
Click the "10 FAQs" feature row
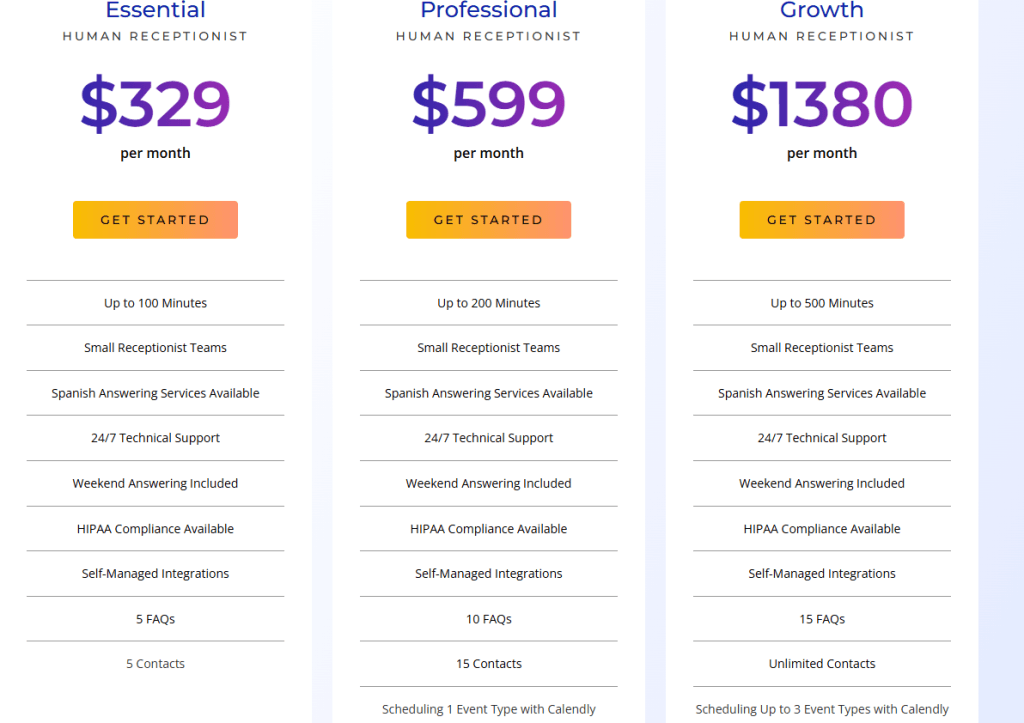pos(488,619)
